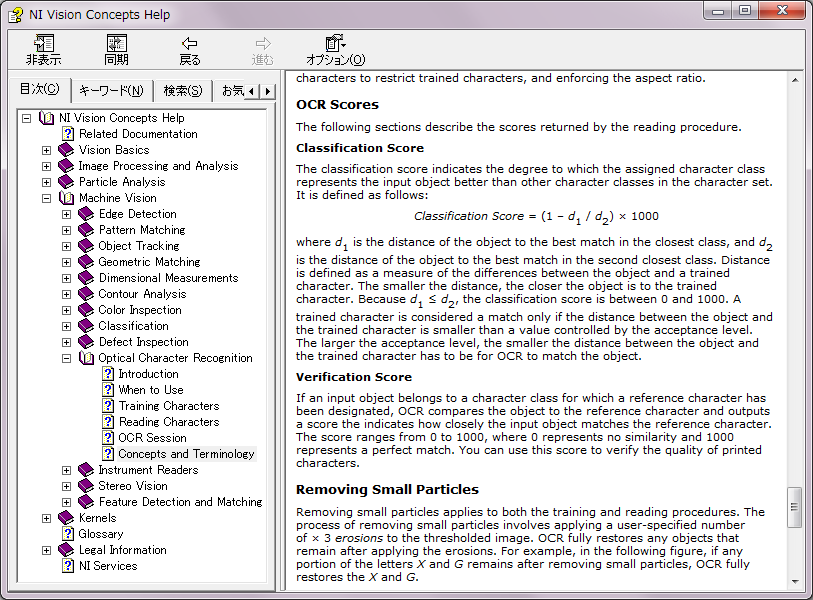Click the open book icon for Optical Character Recognition

(86, 358)
